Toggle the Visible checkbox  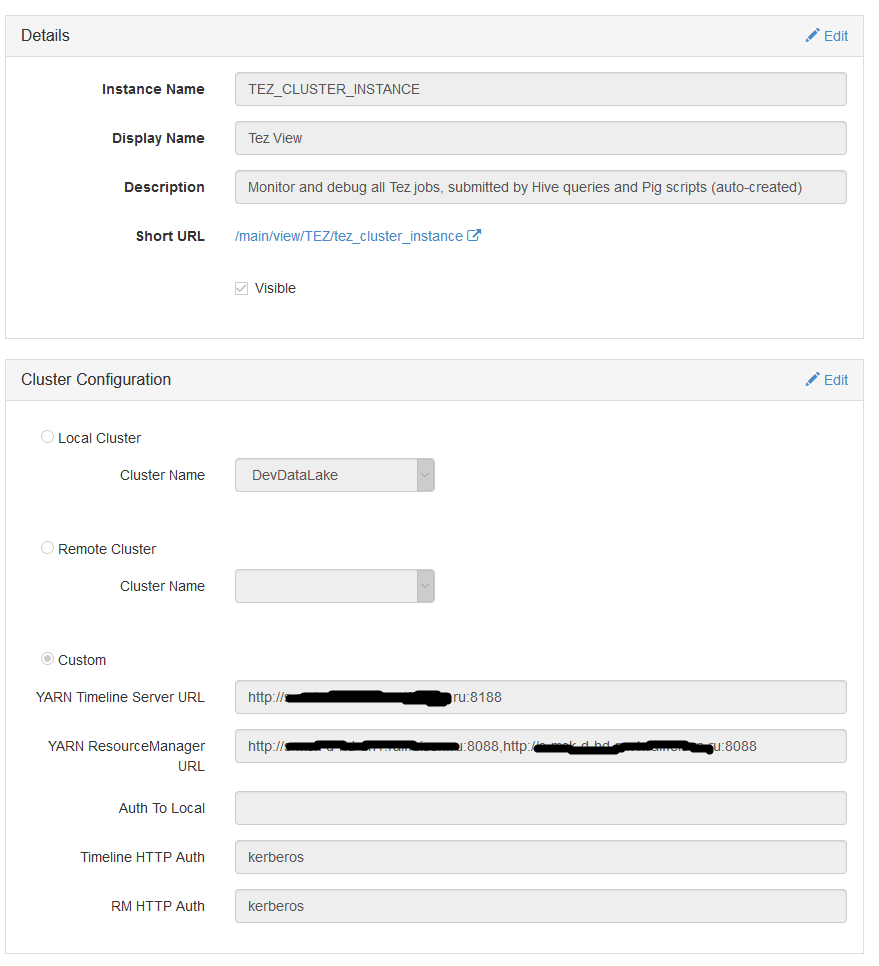click(x=241, y=287)
